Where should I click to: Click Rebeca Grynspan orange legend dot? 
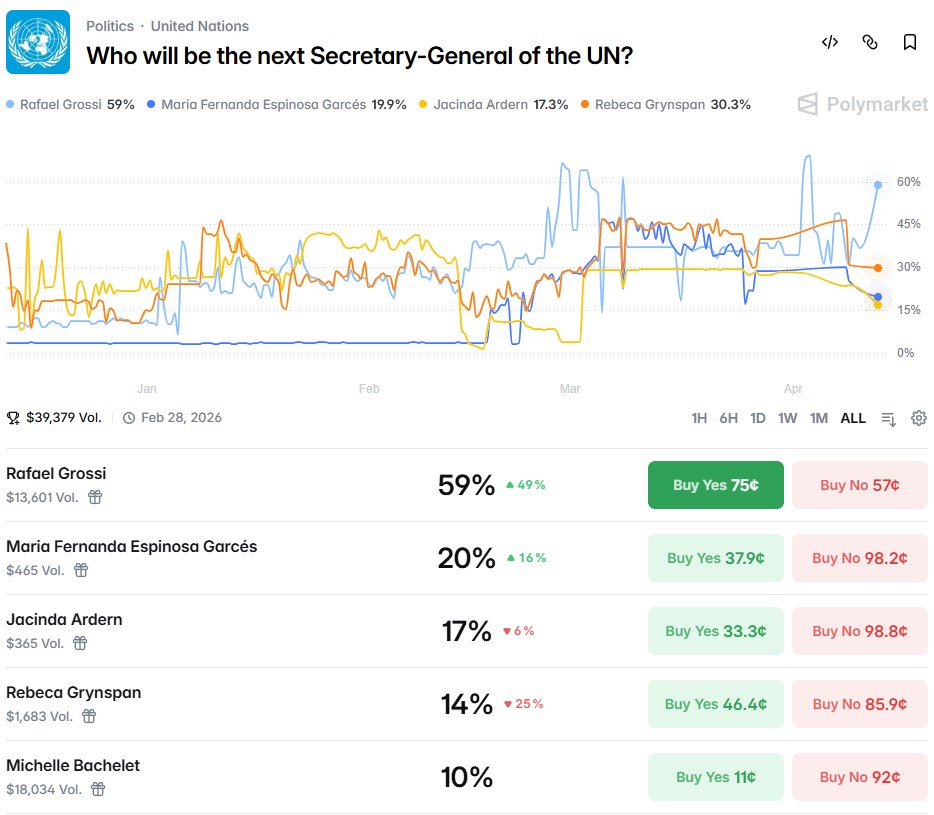click(x=587, y=104)
